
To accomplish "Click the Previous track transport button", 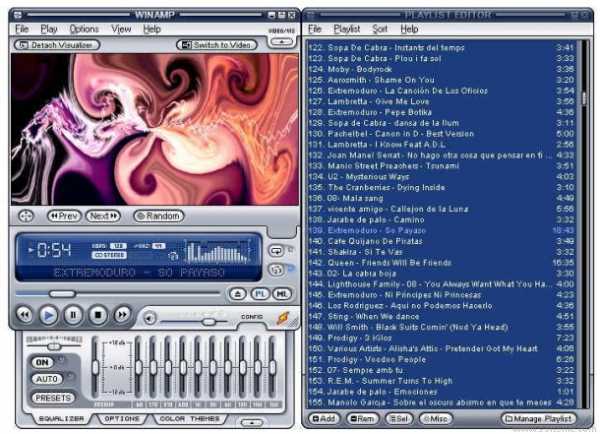I will pos(24,315).
